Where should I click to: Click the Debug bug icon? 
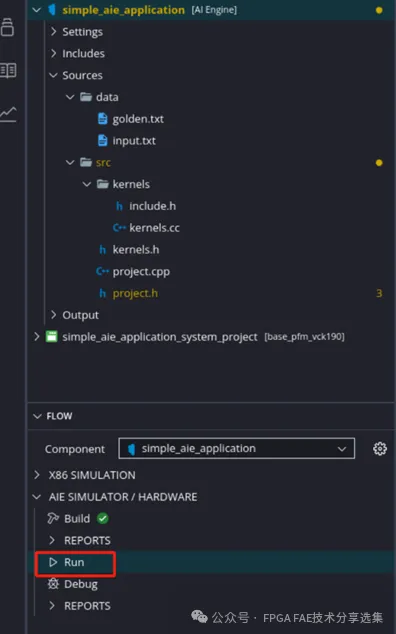[53, 584]
